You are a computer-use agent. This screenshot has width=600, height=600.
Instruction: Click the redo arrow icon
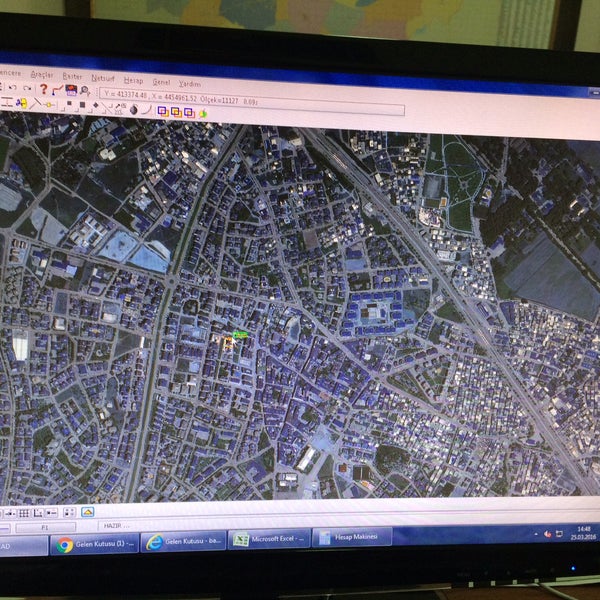(x=27, y=88)
